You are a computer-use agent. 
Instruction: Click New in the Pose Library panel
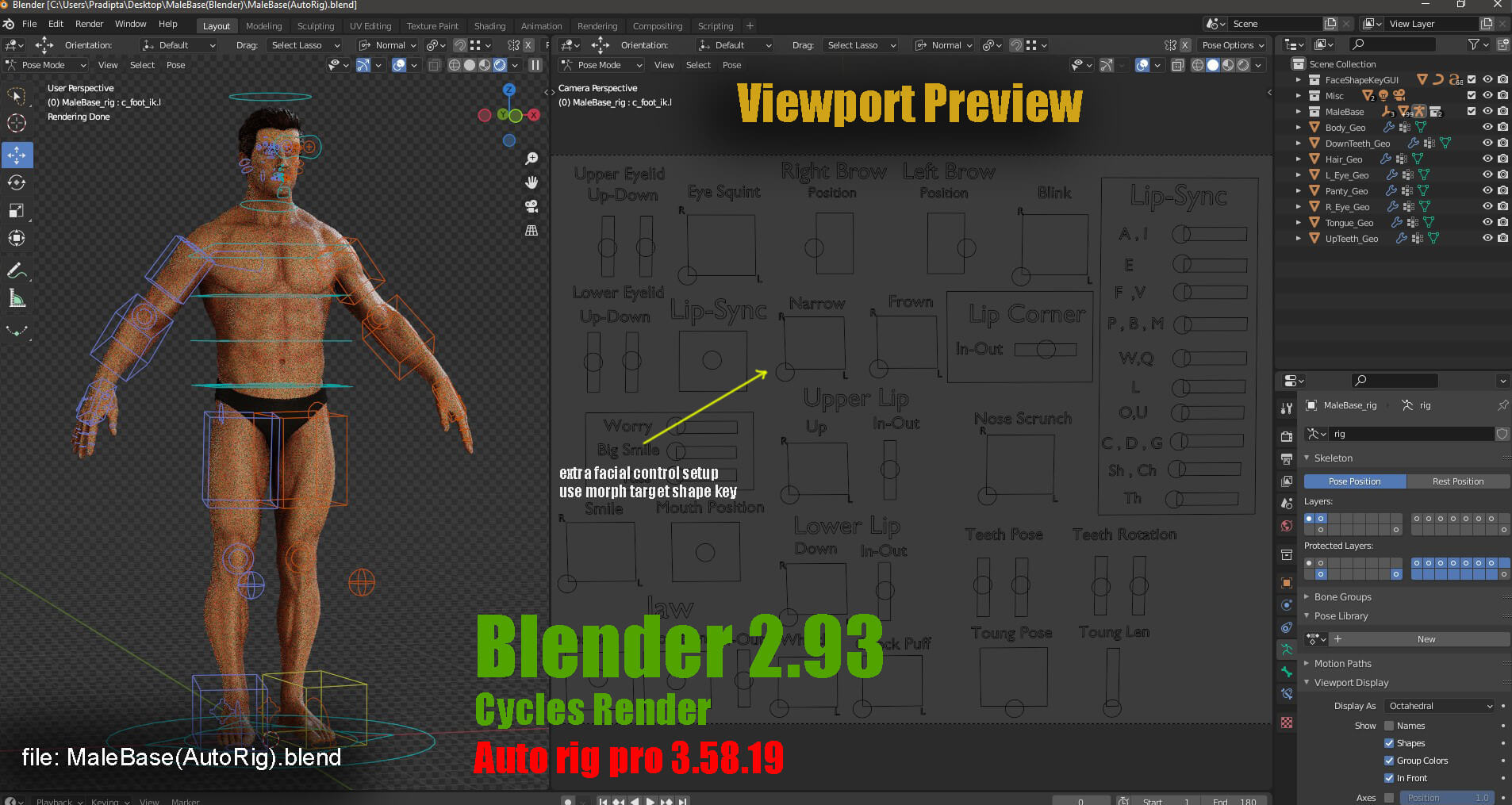pyautogui.click(x=1426, y=639)
